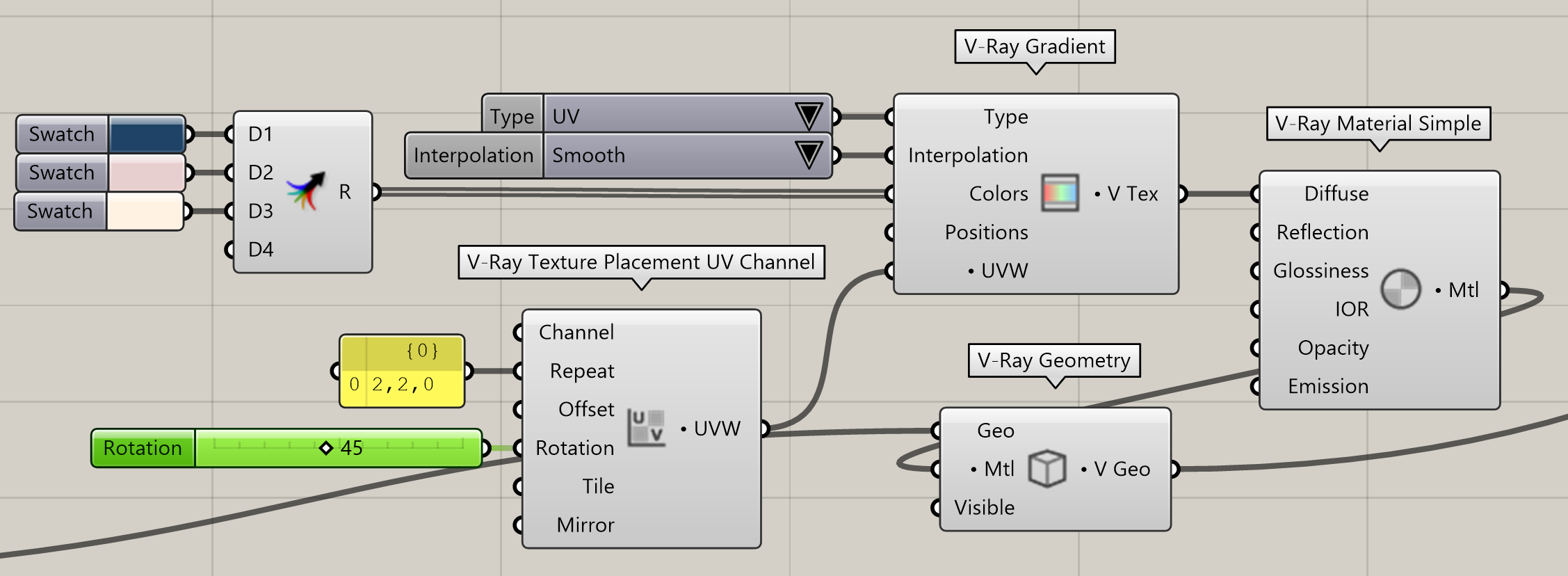1568x576 pixels.
Task: Click the V Geo output grip
Action: click(x=1175, y=469)
